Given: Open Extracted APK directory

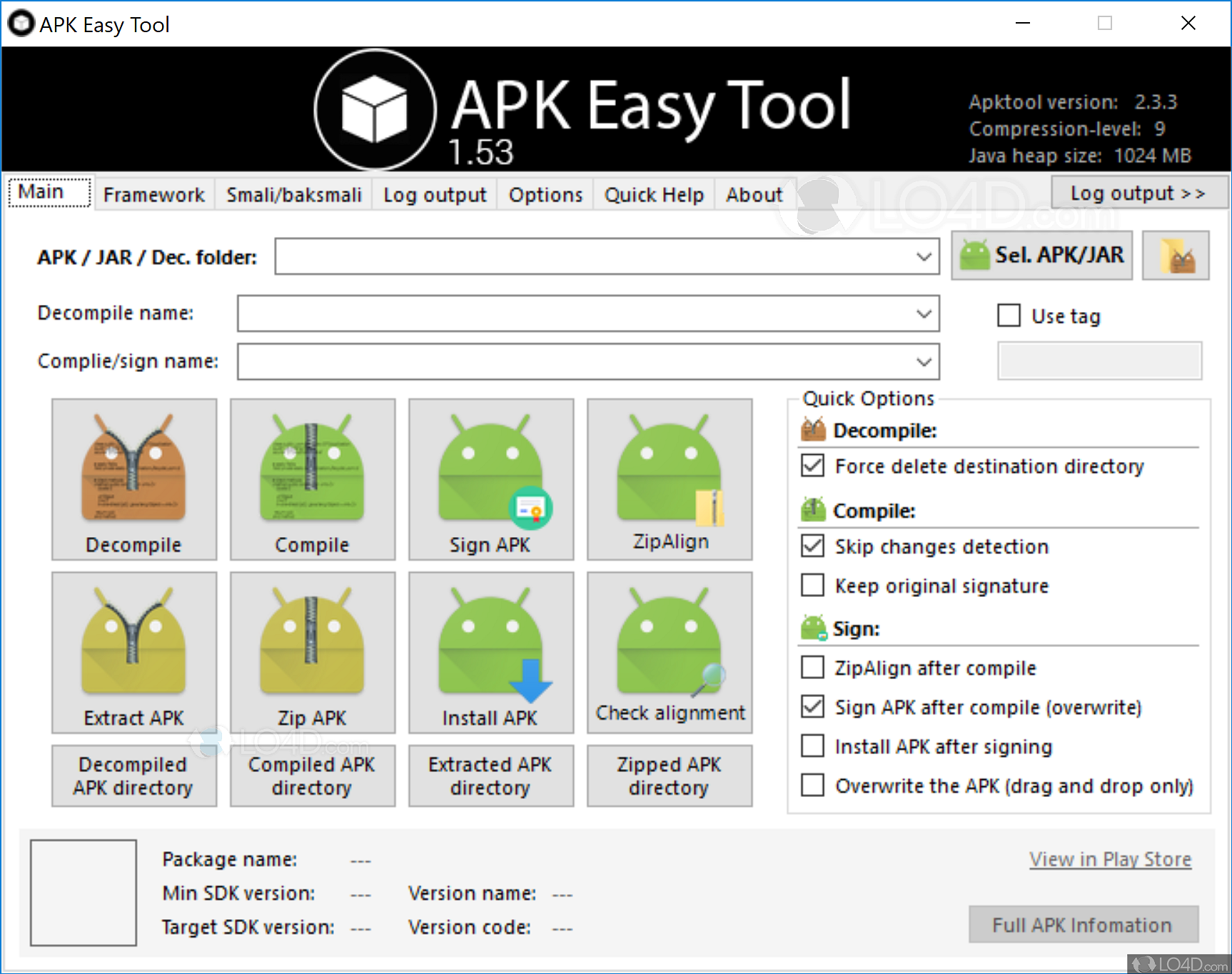Looking at the screenshot, I should click(491, 776).
